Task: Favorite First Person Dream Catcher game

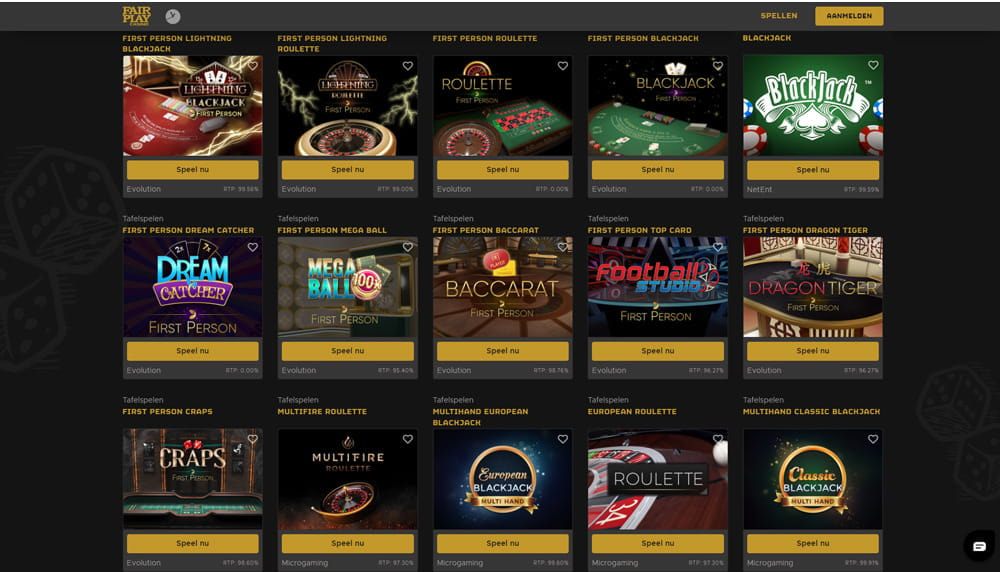Action: pos(253,247)
